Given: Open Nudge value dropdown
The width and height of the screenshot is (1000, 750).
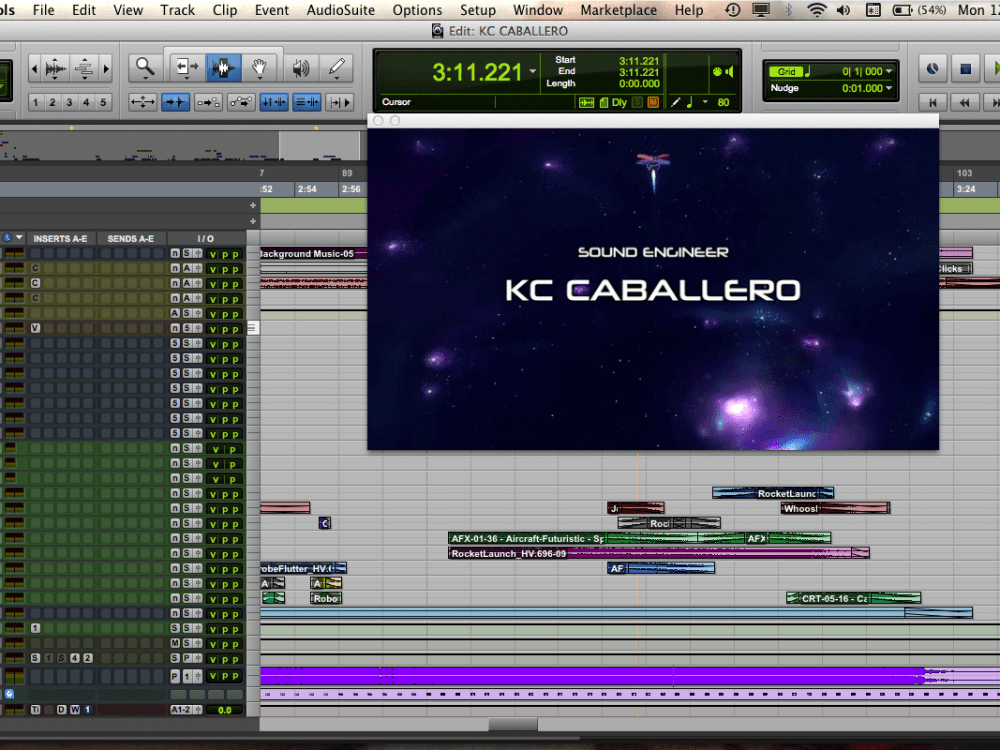Looking at the screenshot, I should pos(888,88).
